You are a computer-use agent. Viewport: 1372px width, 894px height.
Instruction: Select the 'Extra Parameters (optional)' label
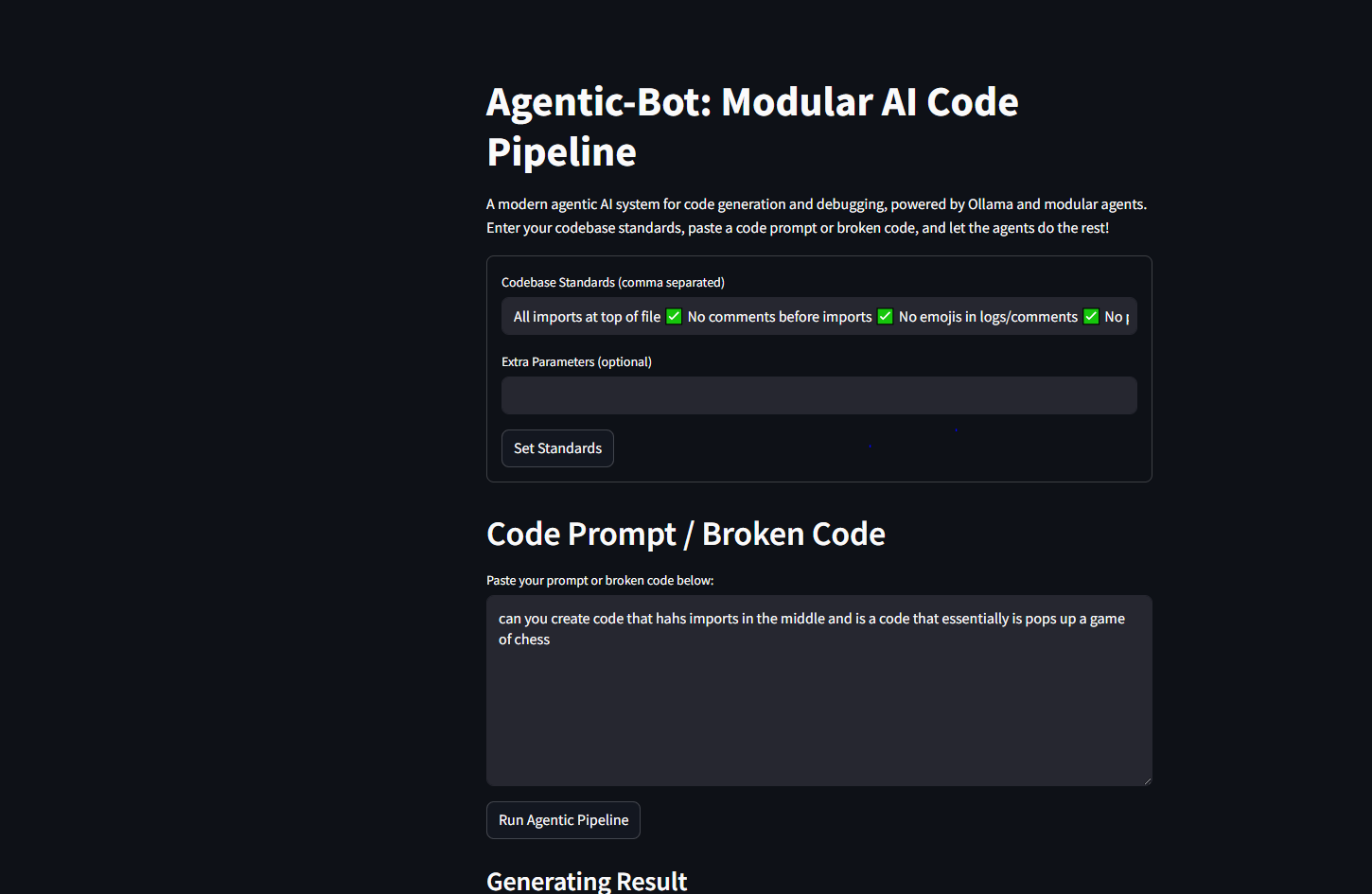pos(576,361)
